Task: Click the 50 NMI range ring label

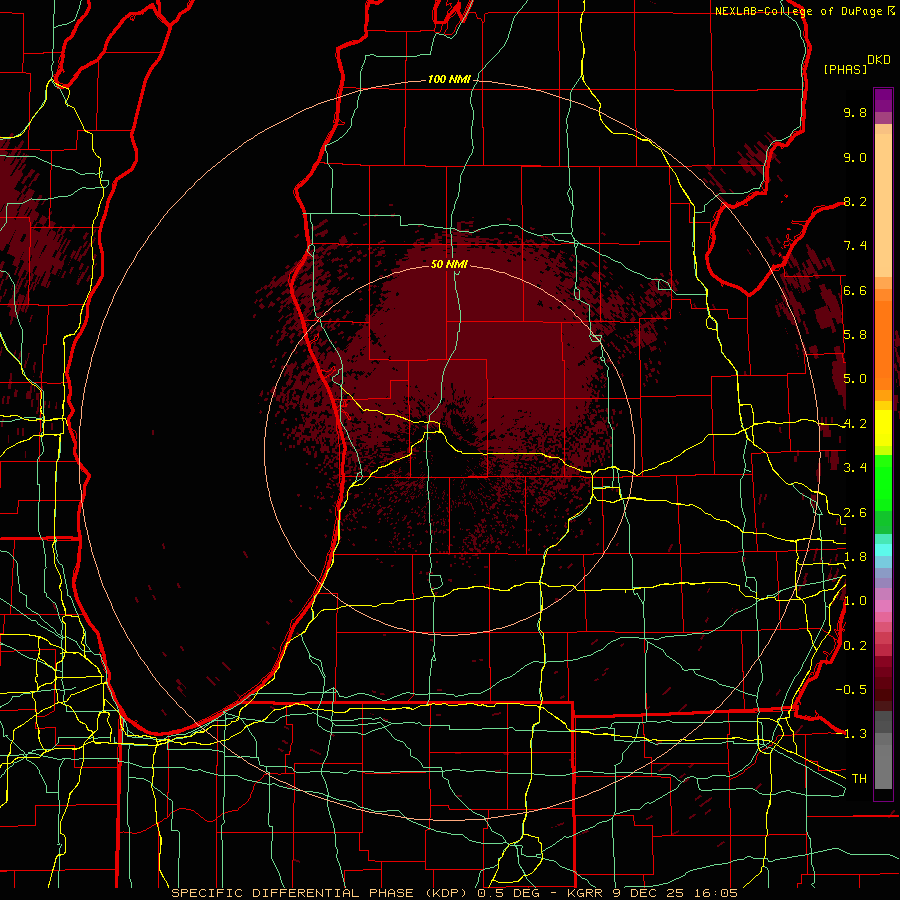Action: pos(449,264)
